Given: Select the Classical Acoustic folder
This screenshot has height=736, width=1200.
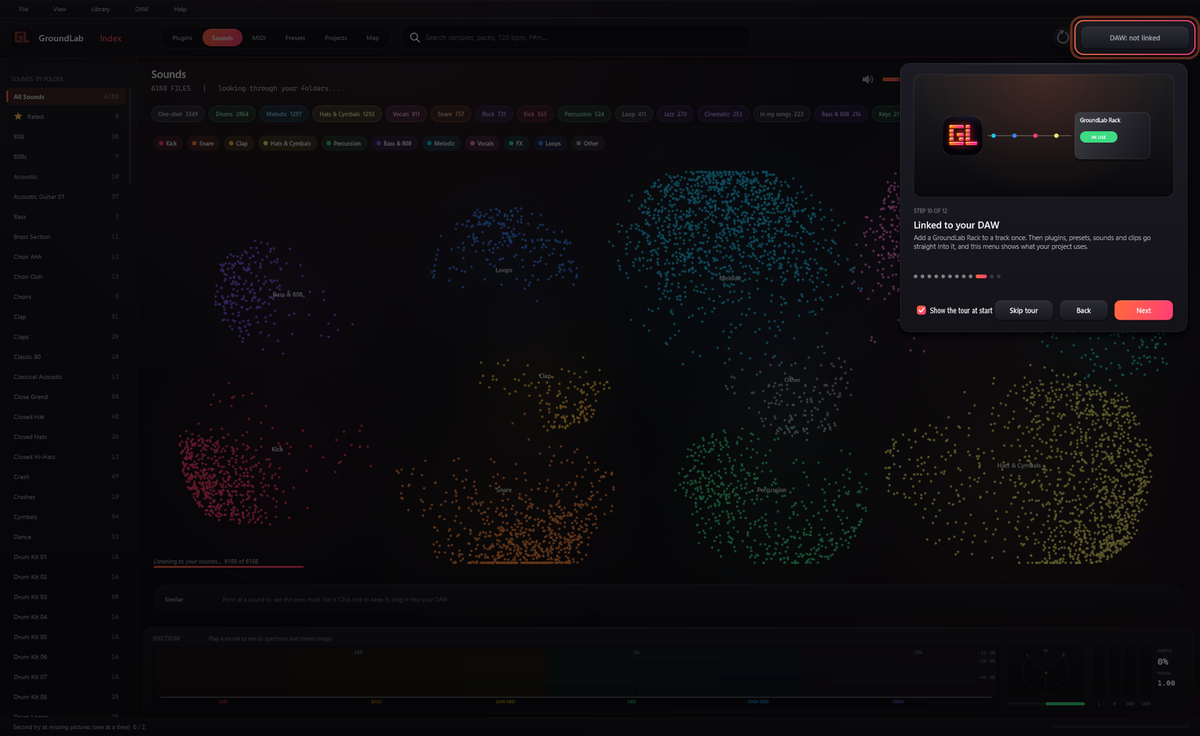Looking at the screenshot, I should (x=66, y=377).
